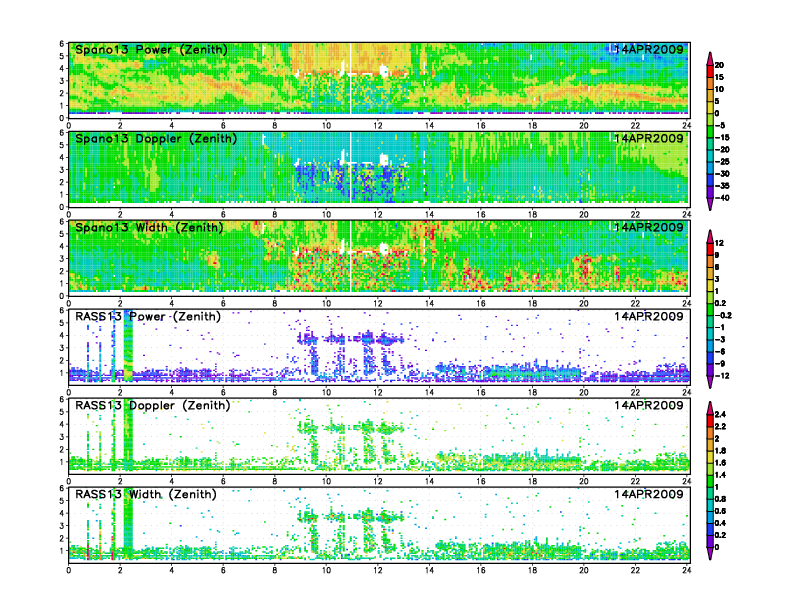This screenshot has width=792, height=612.
Task: Click the 'RASS13 Width (Zenith)' panel title
Action: (146, 494)
